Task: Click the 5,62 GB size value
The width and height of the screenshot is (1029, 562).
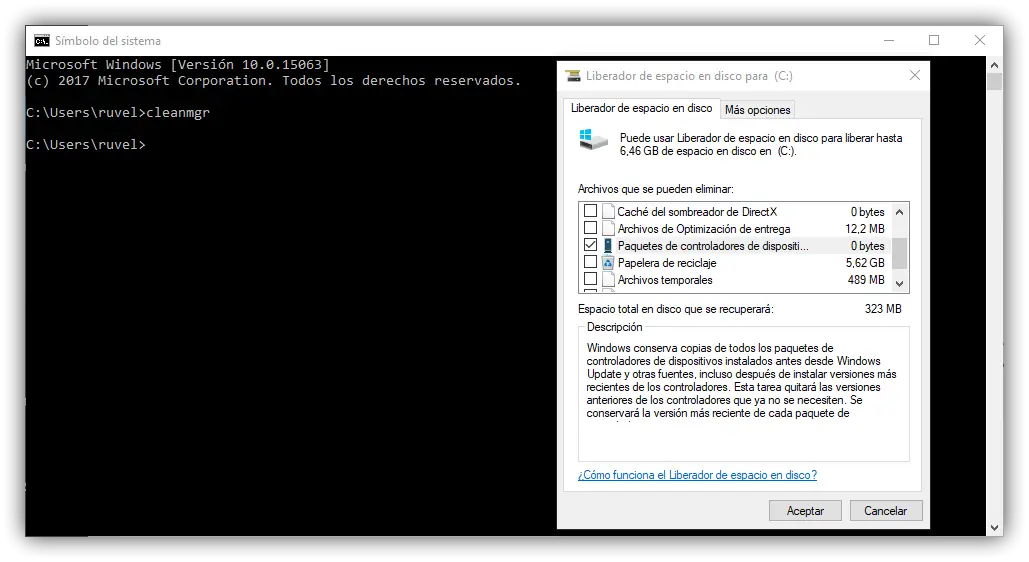Action: click(x=865, y=263)
